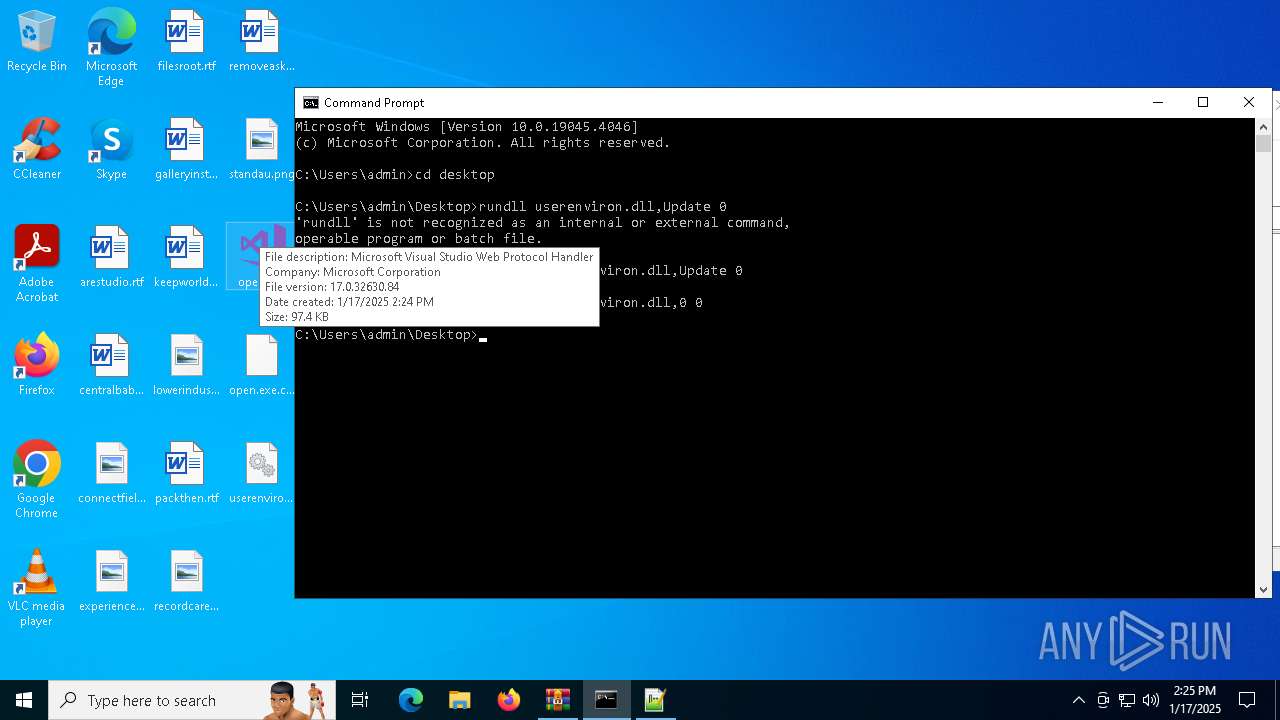Select the galleryinst Word document icon
Screen dimensions: 1280x720
186,150
